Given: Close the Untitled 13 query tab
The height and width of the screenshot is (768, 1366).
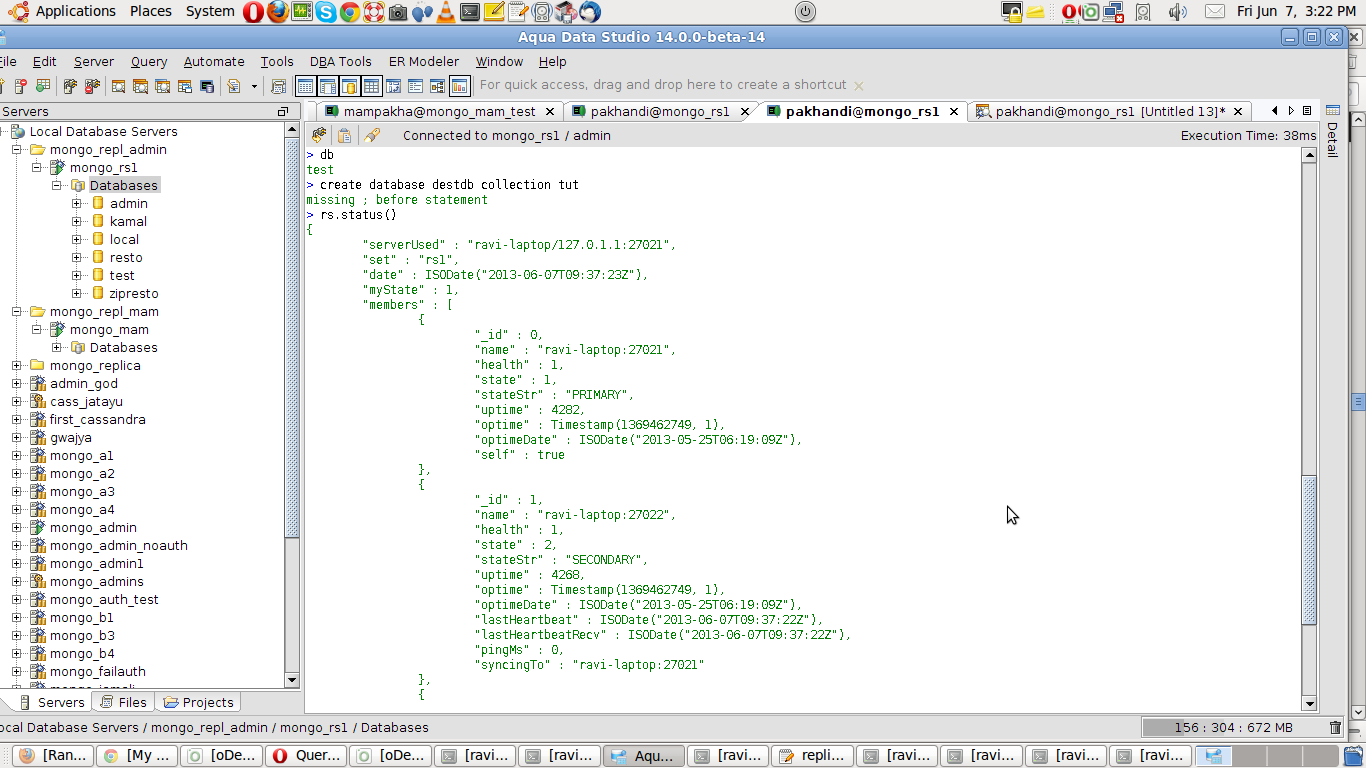Looking at the screenshot, I should [1239, 111].
